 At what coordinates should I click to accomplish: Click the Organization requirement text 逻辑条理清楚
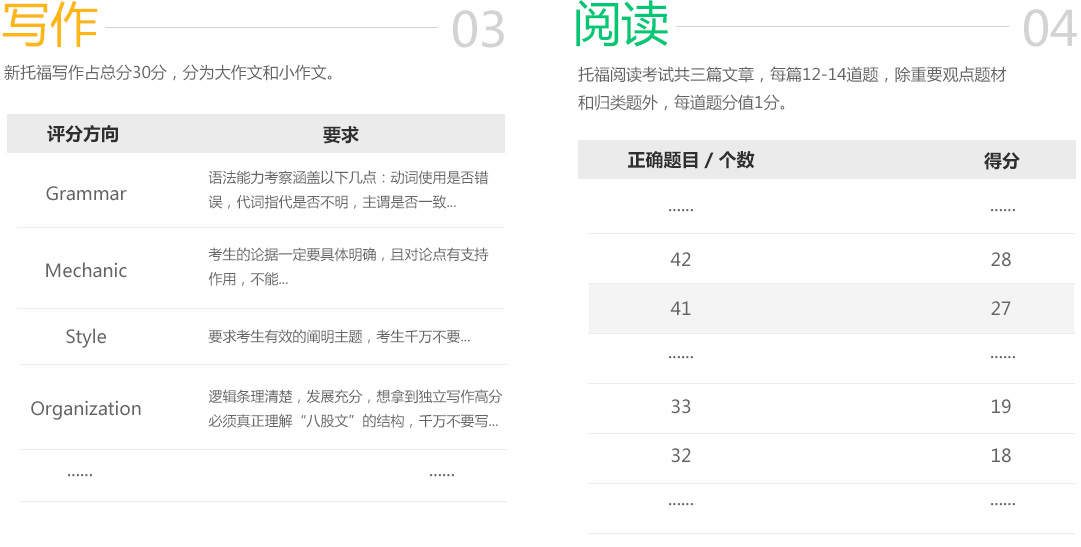pos(251,397)
